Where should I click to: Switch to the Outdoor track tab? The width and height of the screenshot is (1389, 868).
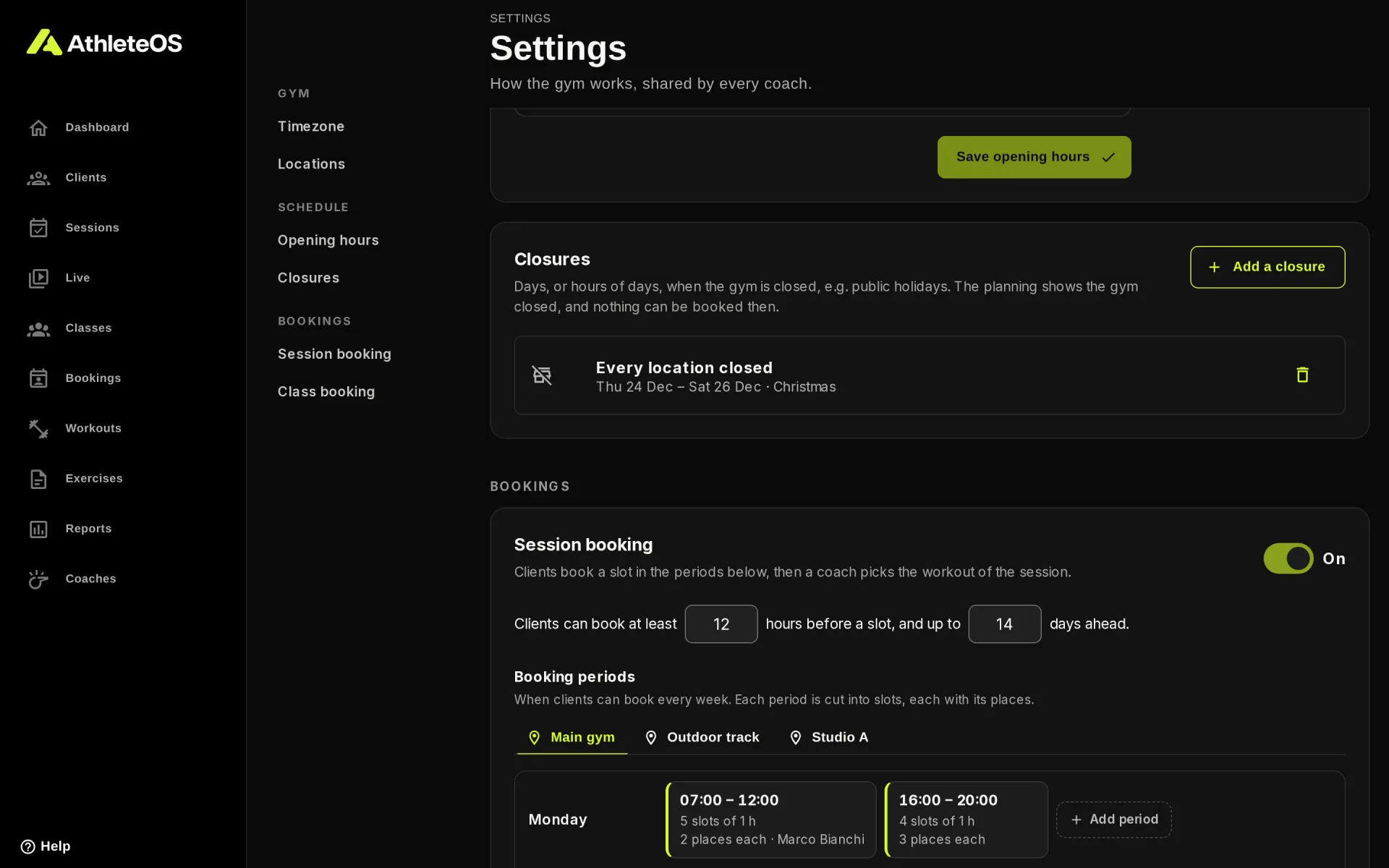pyautogui.click(x=702, y=737)
